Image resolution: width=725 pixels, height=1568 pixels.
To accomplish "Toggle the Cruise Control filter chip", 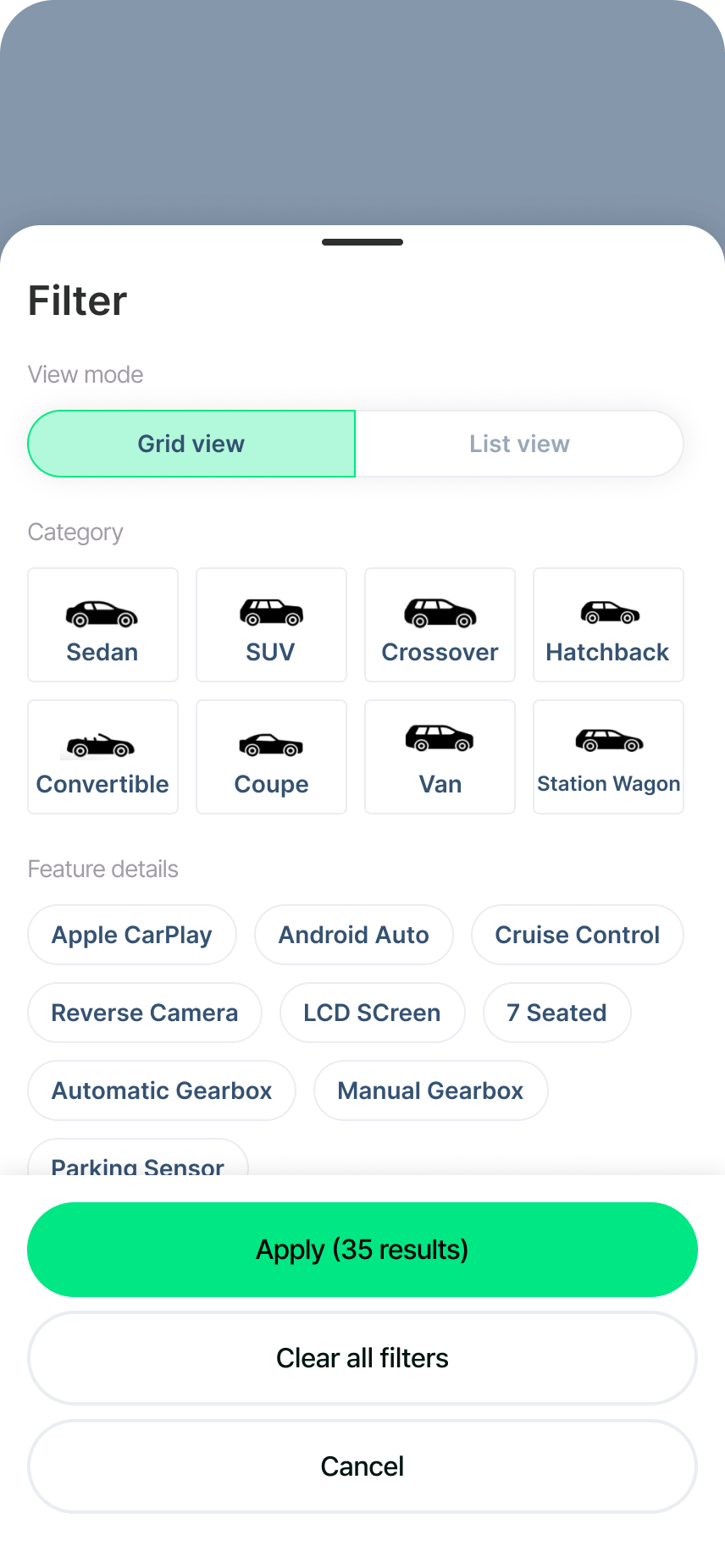I will [577, 935].
